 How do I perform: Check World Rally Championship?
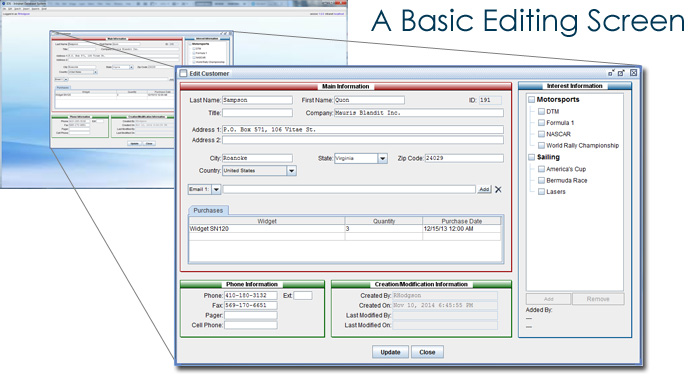point(541,145)
